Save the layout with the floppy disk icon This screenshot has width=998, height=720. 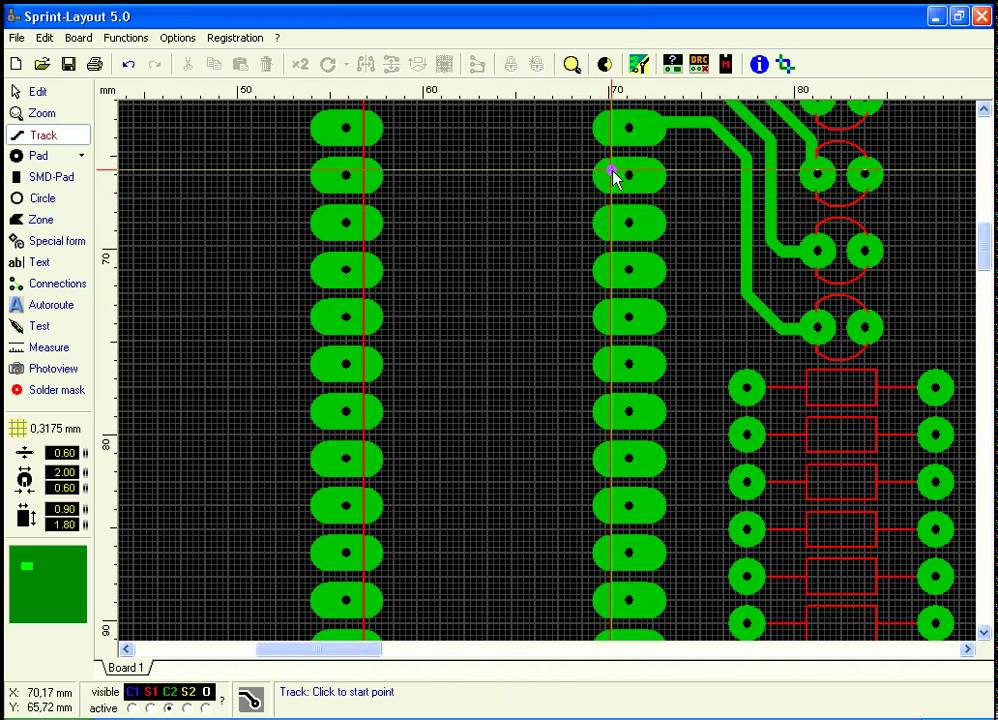(68, 64)
